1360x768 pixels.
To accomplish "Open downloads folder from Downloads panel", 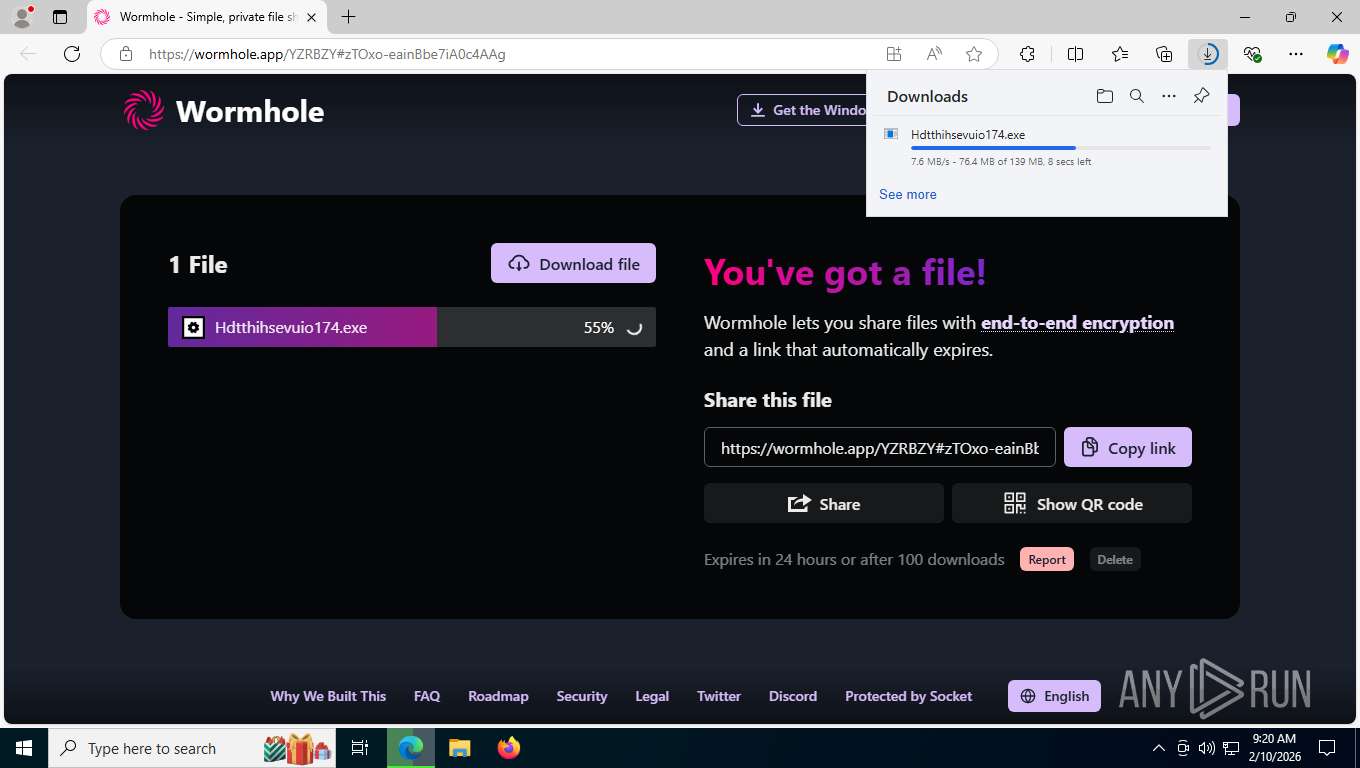I will (x=1104, y=96).
